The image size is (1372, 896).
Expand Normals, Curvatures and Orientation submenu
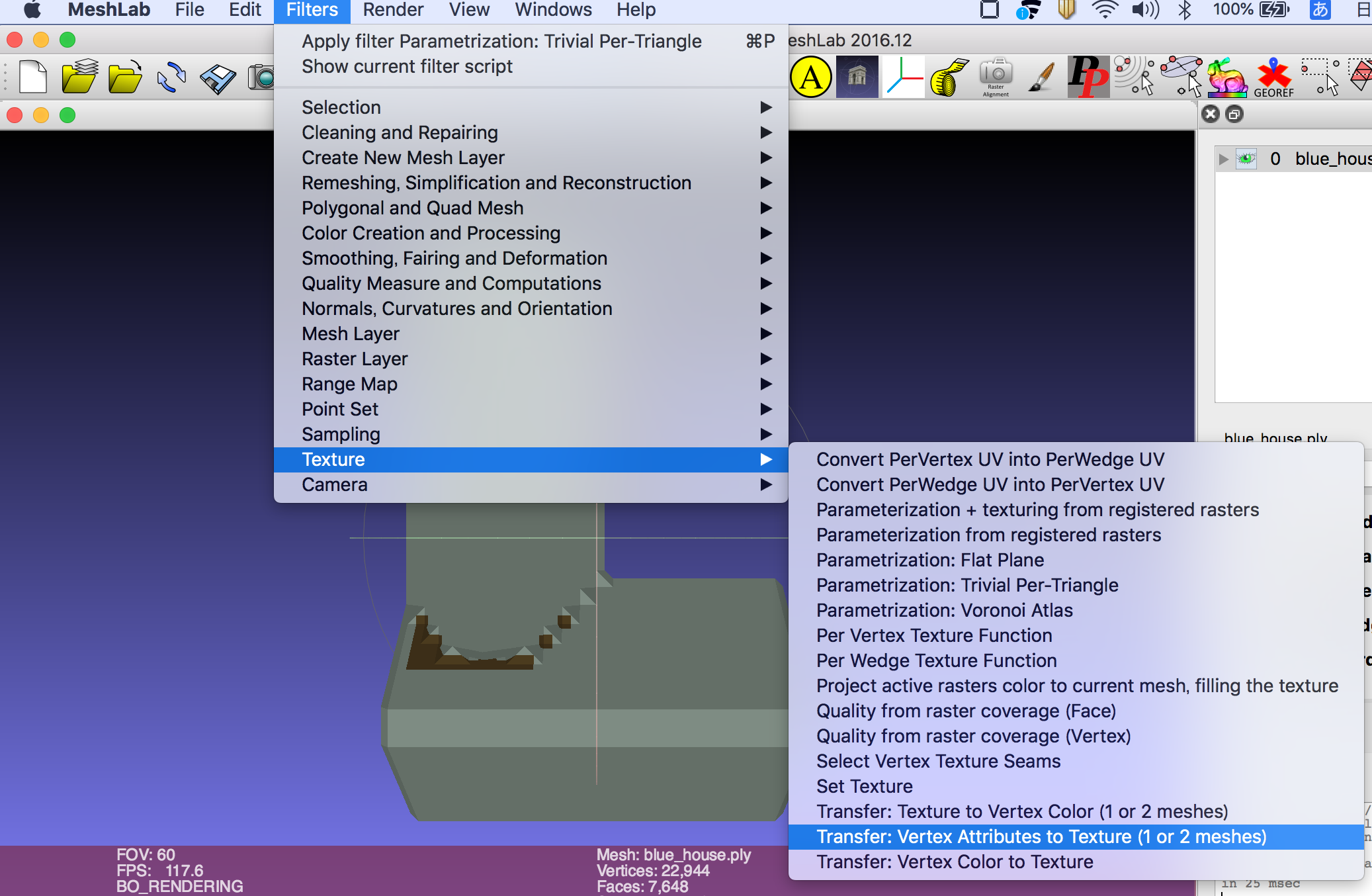tap(531, 308)
